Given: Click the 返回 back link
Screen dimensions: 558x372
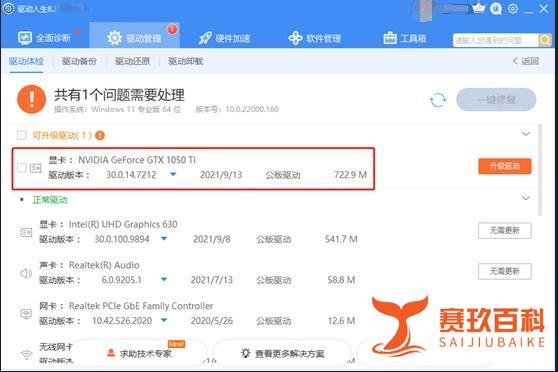Looking at the screenshot, I should click(526, 61).
